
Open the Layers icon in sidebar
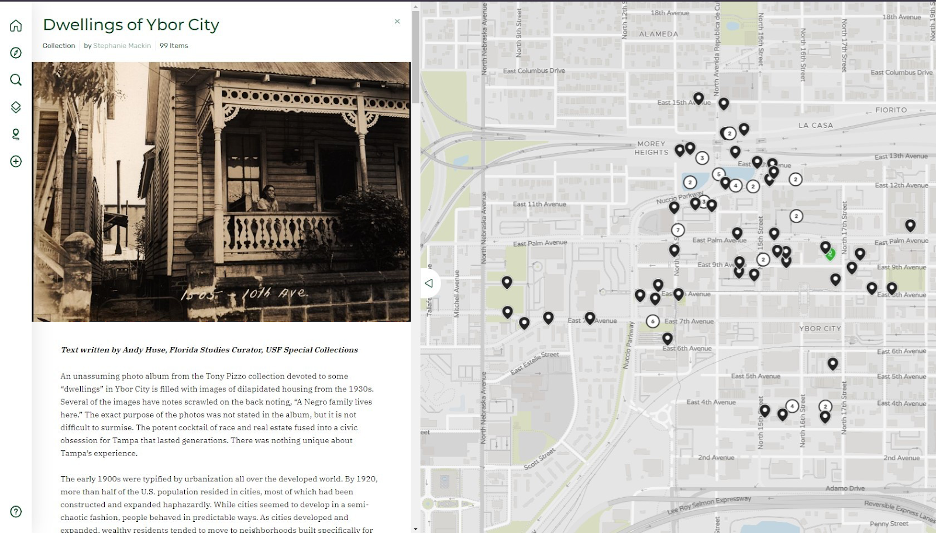pos(16,107)
